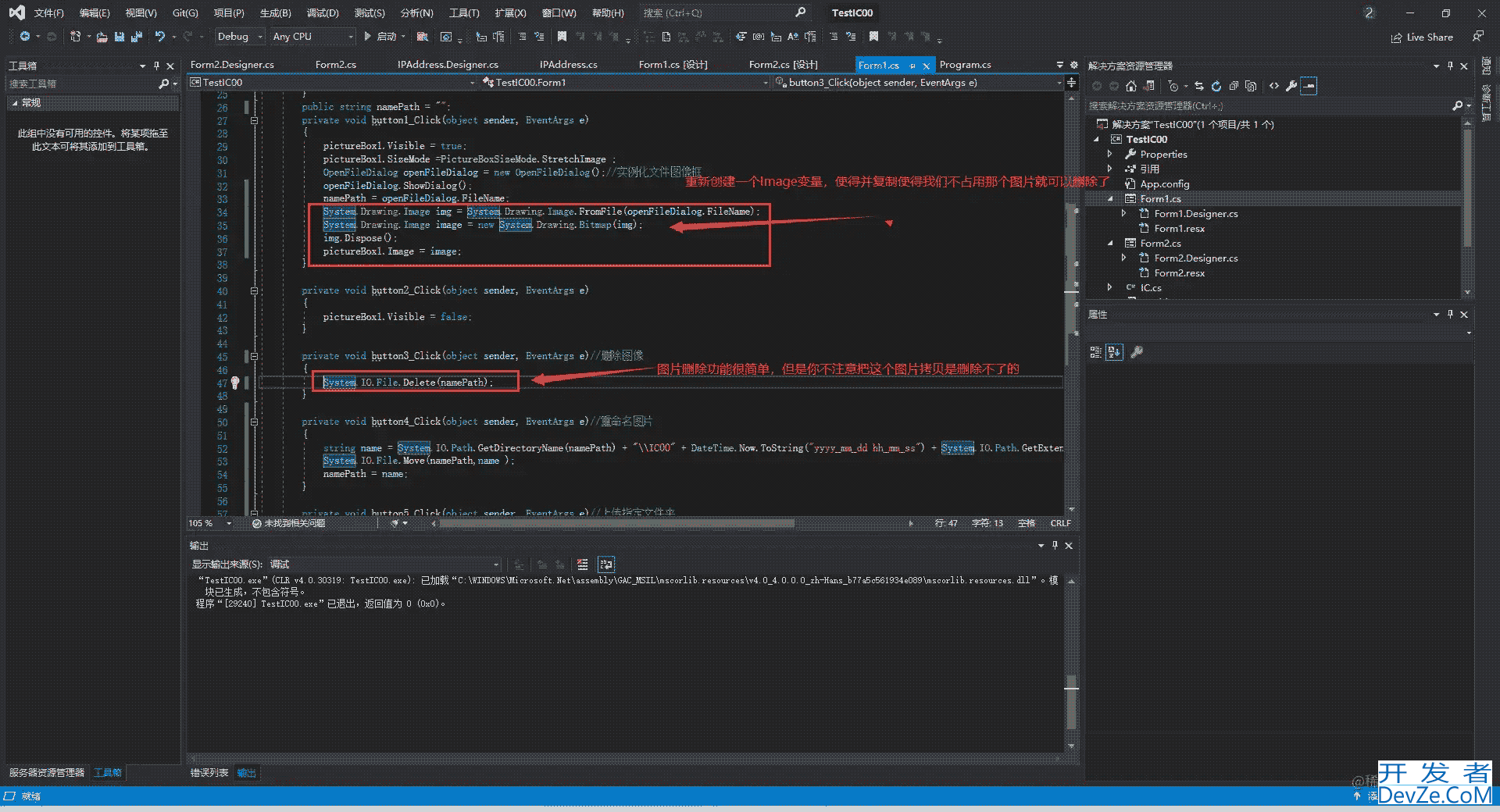The image size is (1500, 812).
Task: Switch to the Form2.Designer.cs tab
Action: click(x=232, y=65)
